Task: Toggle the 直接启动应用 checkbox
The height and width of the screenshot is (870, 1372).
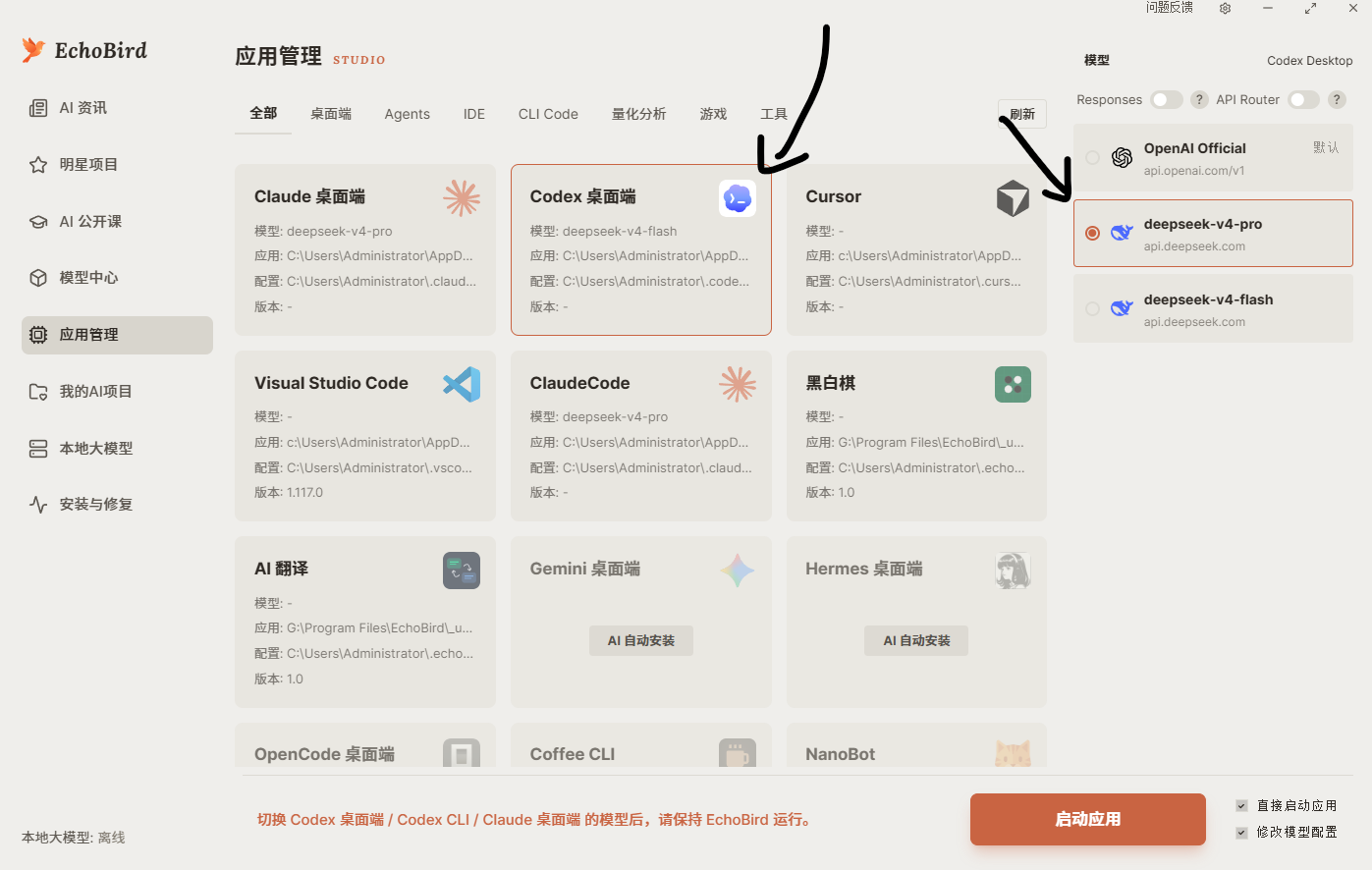Action: coord(1241,805)
